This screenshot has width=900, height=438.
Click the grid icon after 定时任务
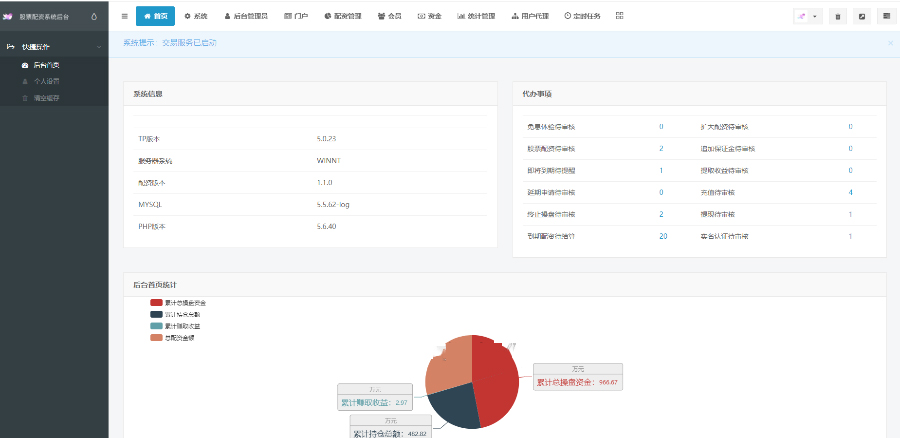point(619,16)
